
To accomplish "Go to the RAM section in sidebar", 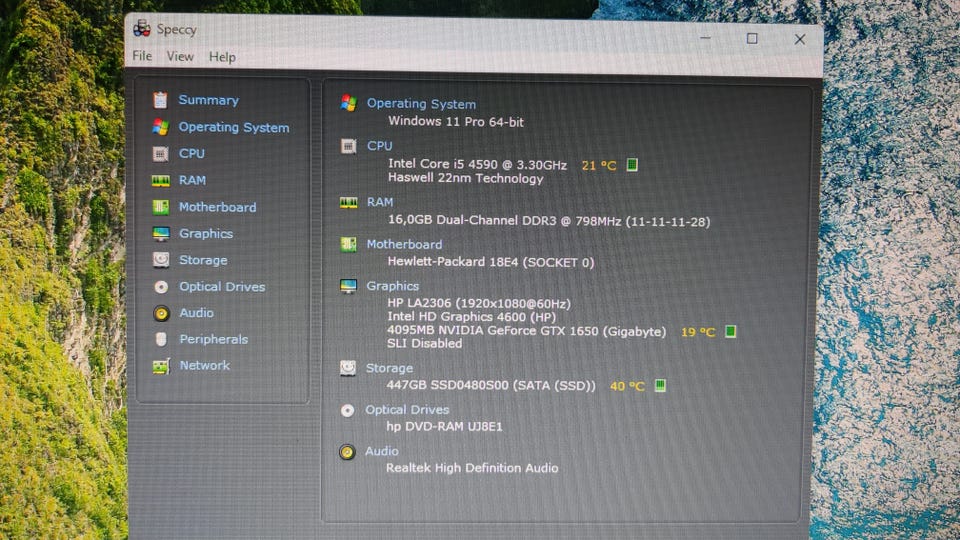I will (x=192, y=180).
